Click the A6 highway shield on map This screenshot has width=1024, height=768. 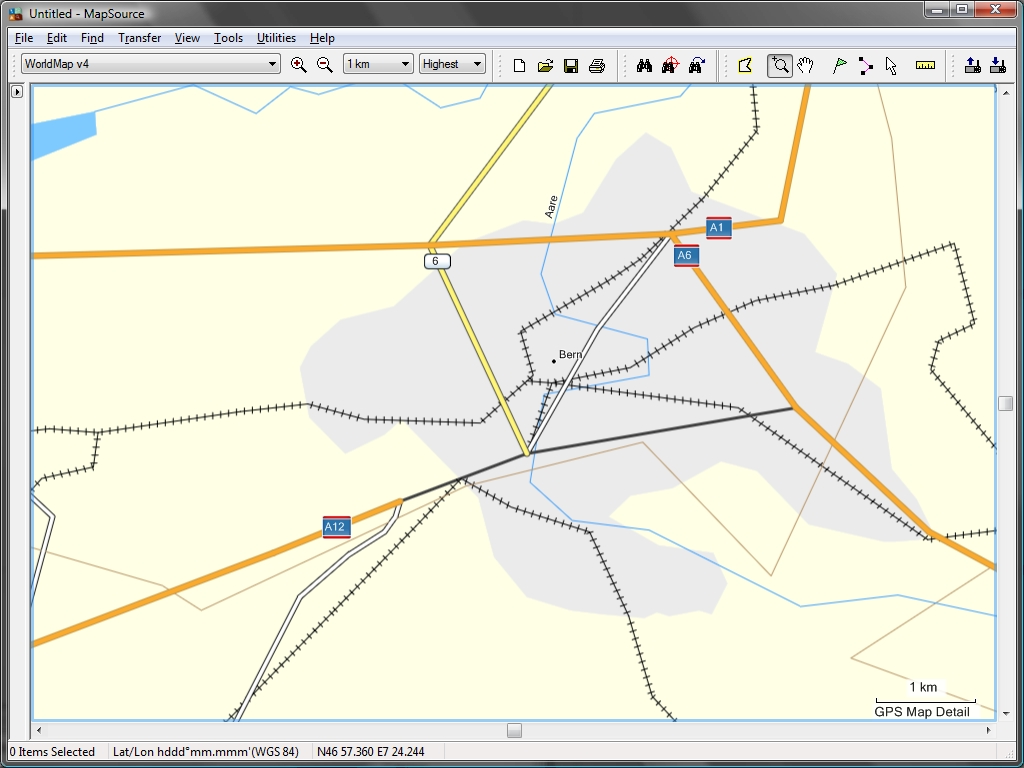point(686,255)
